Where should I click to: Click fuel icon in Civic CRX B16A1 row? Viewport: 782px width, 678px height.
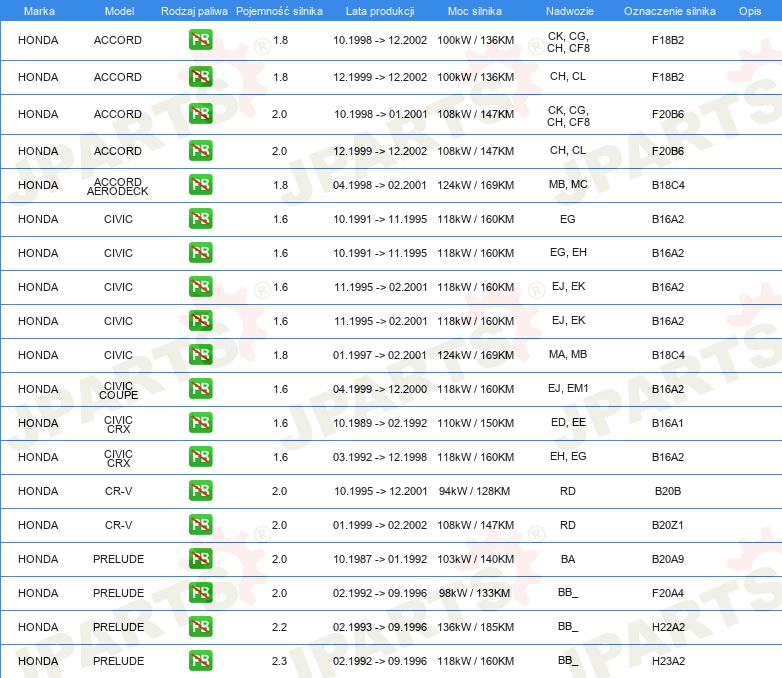(x=200, y=423)
